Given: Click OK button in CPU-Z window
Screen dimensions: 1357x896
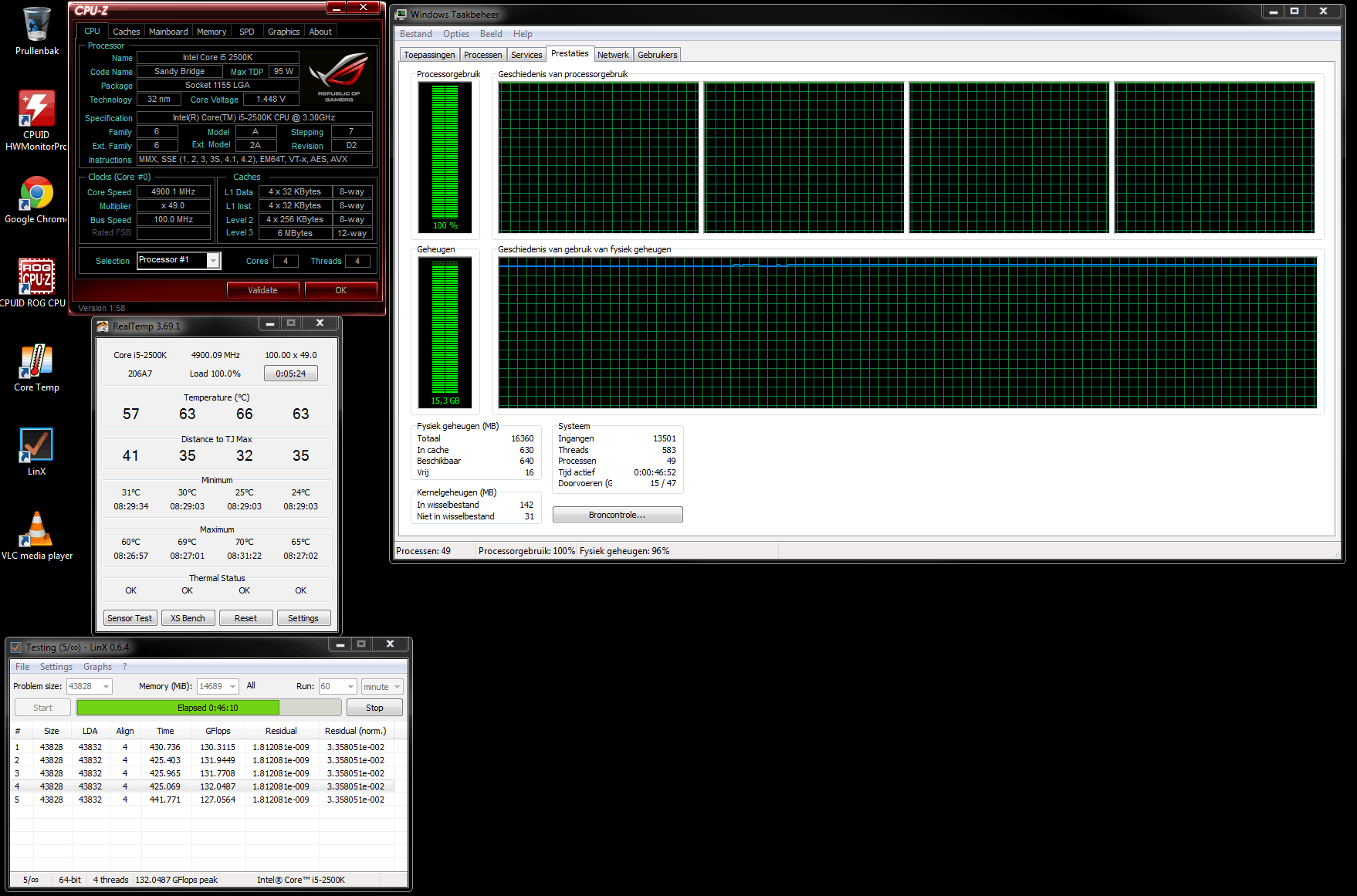Looking at the screenshot, I should click(x=341, y=290).
